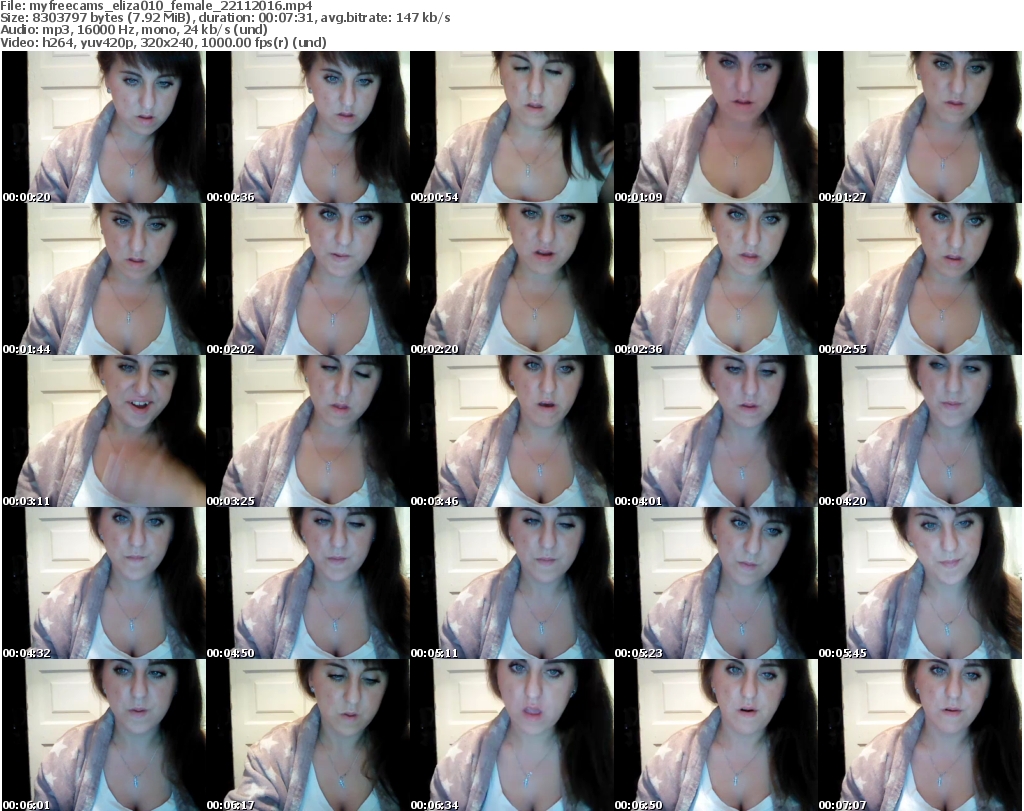Screen dimensions: 1024x811
Task: Pick the thumbnail timestamped 00:04:01
Action: tap(716, 431)
